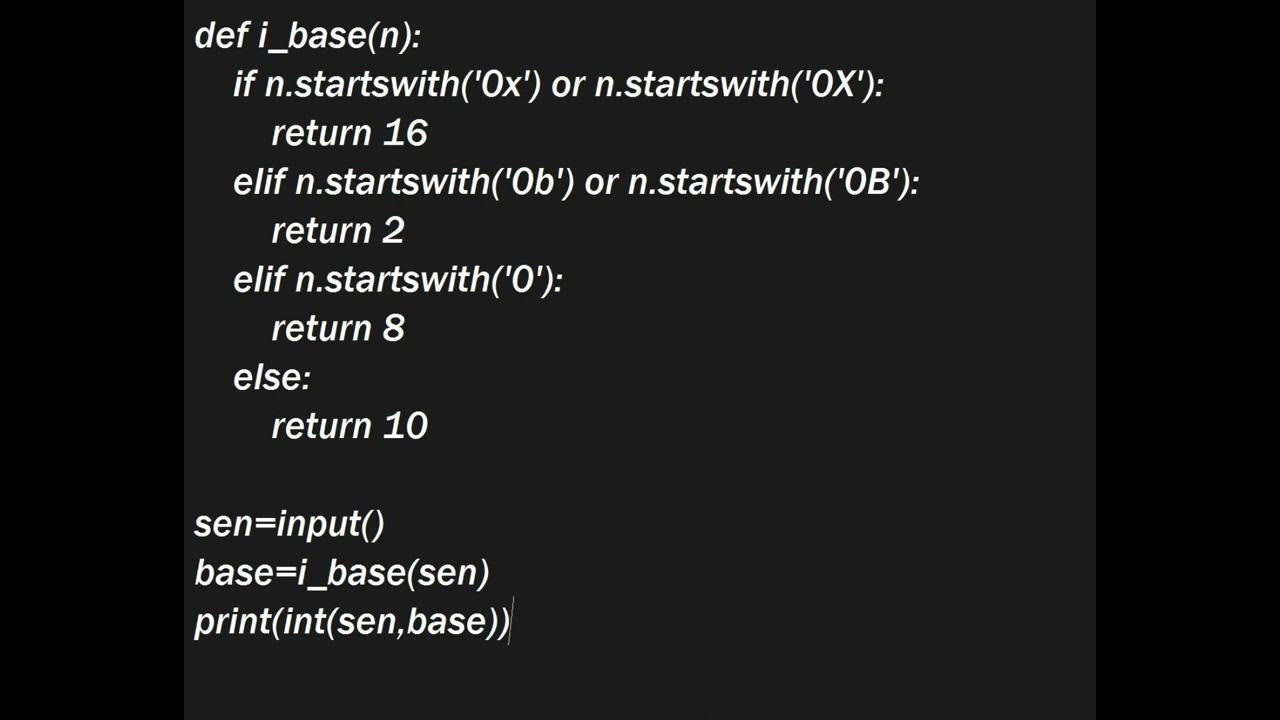Click the 'print' function name
Screen dimensions: 1280x720
click(233, 623)
